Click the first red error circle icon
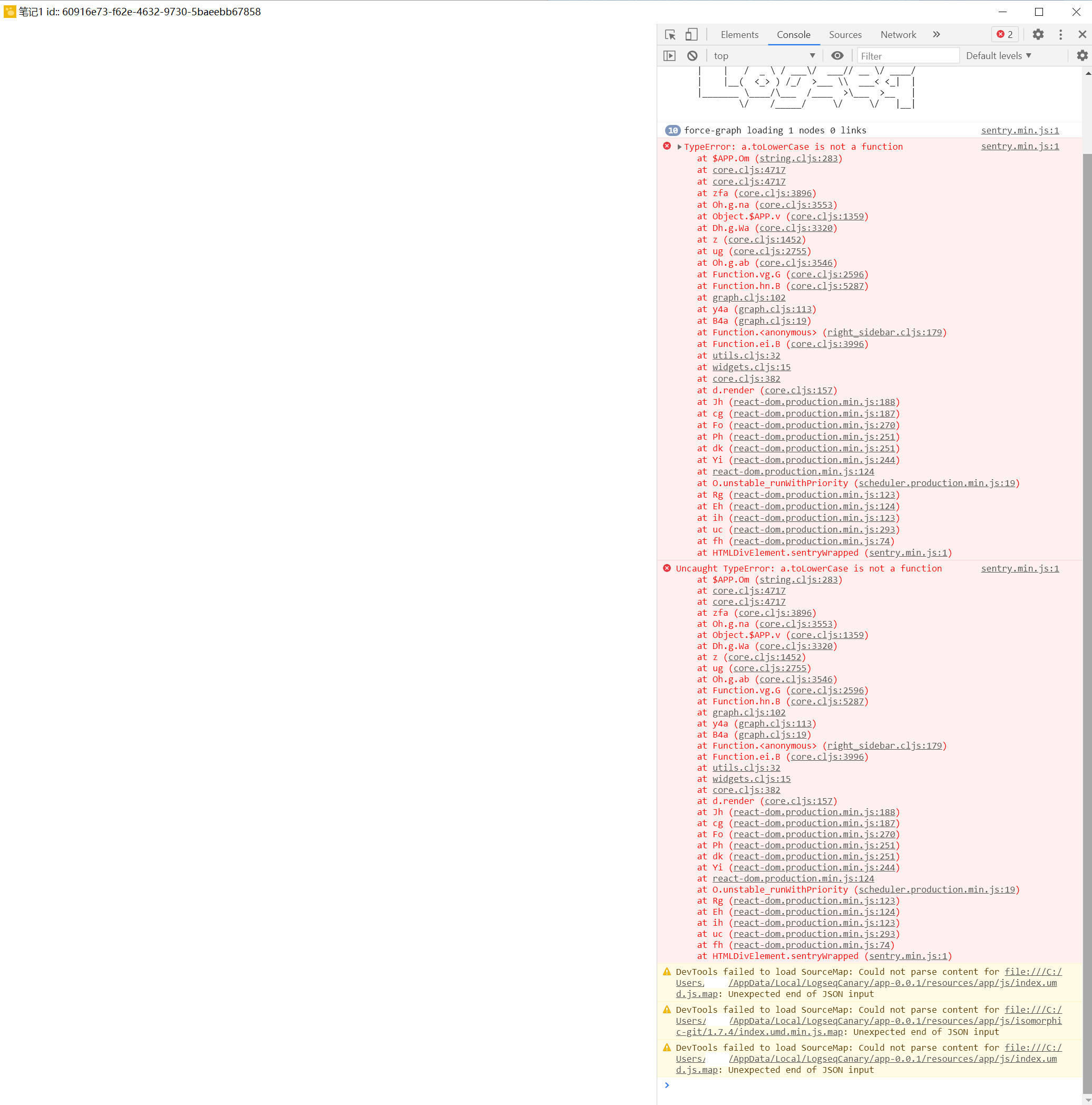Screen dimensions: 1092x1105 pos(667,147)
